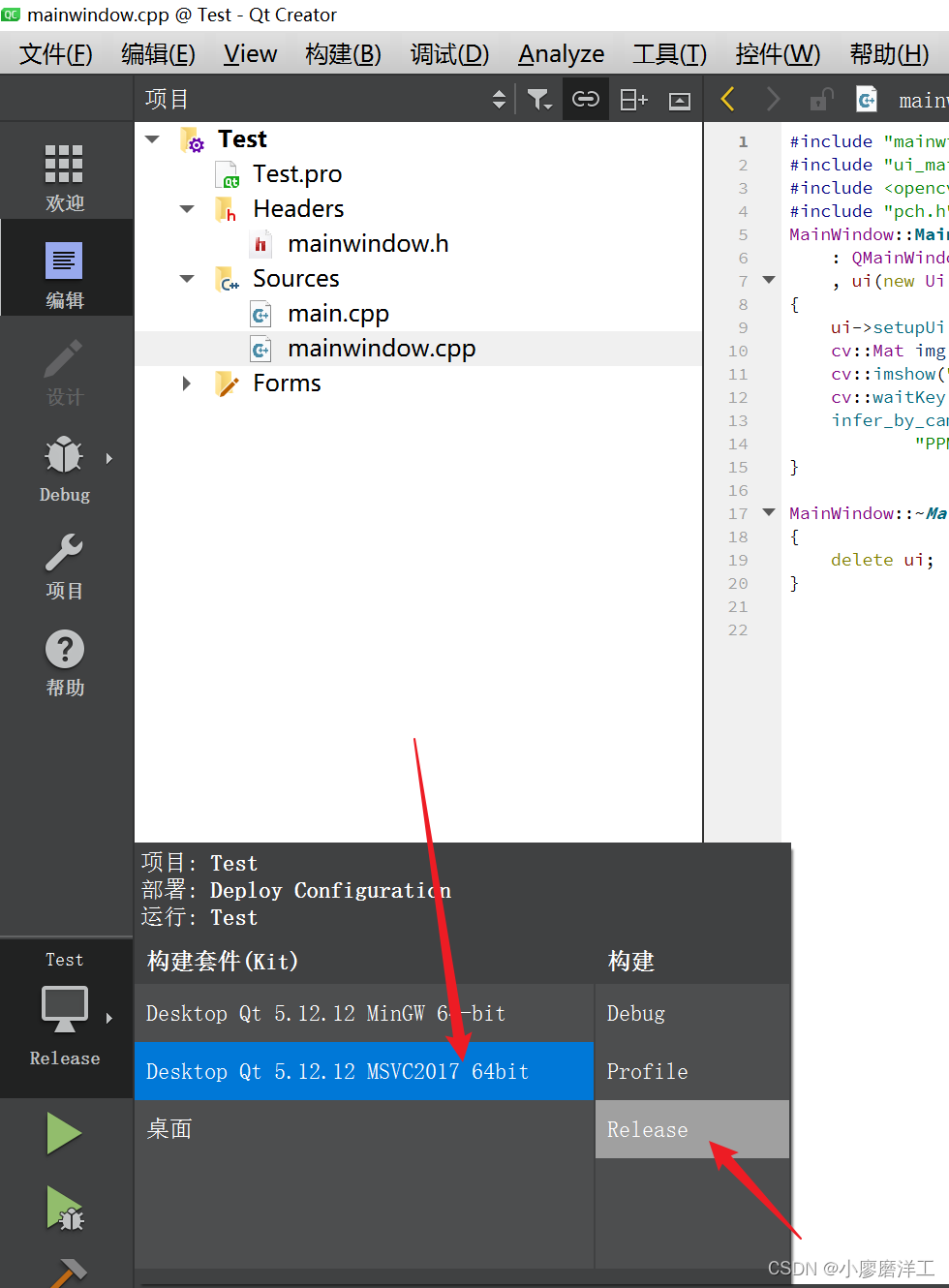Click line number 10 in the editor gutter
The image size is (949, 1288).
tap(738, 351)
